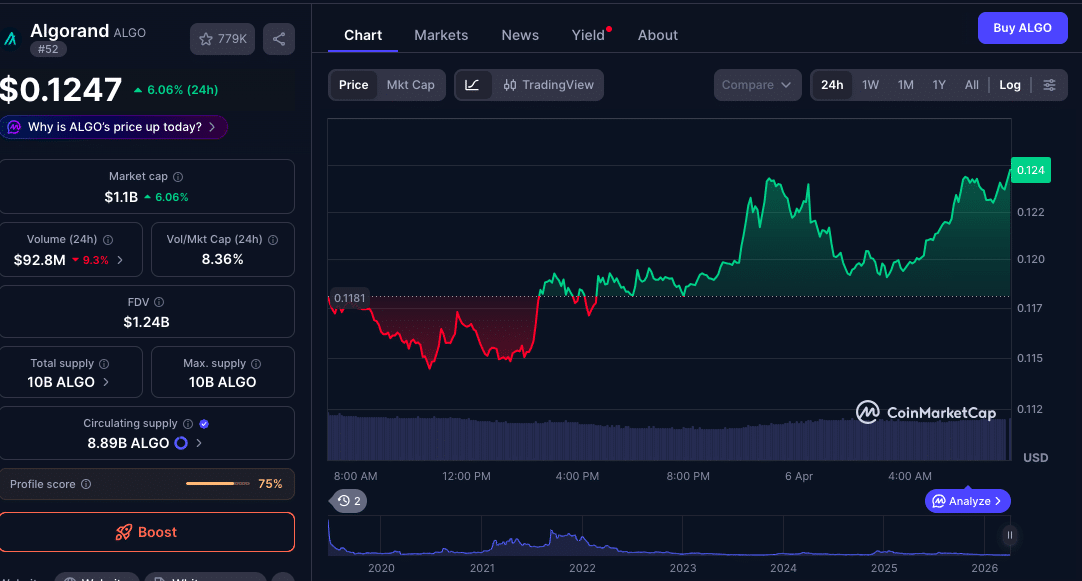
Task: Switch chart to Mkt Cap view
Action: 412,85
